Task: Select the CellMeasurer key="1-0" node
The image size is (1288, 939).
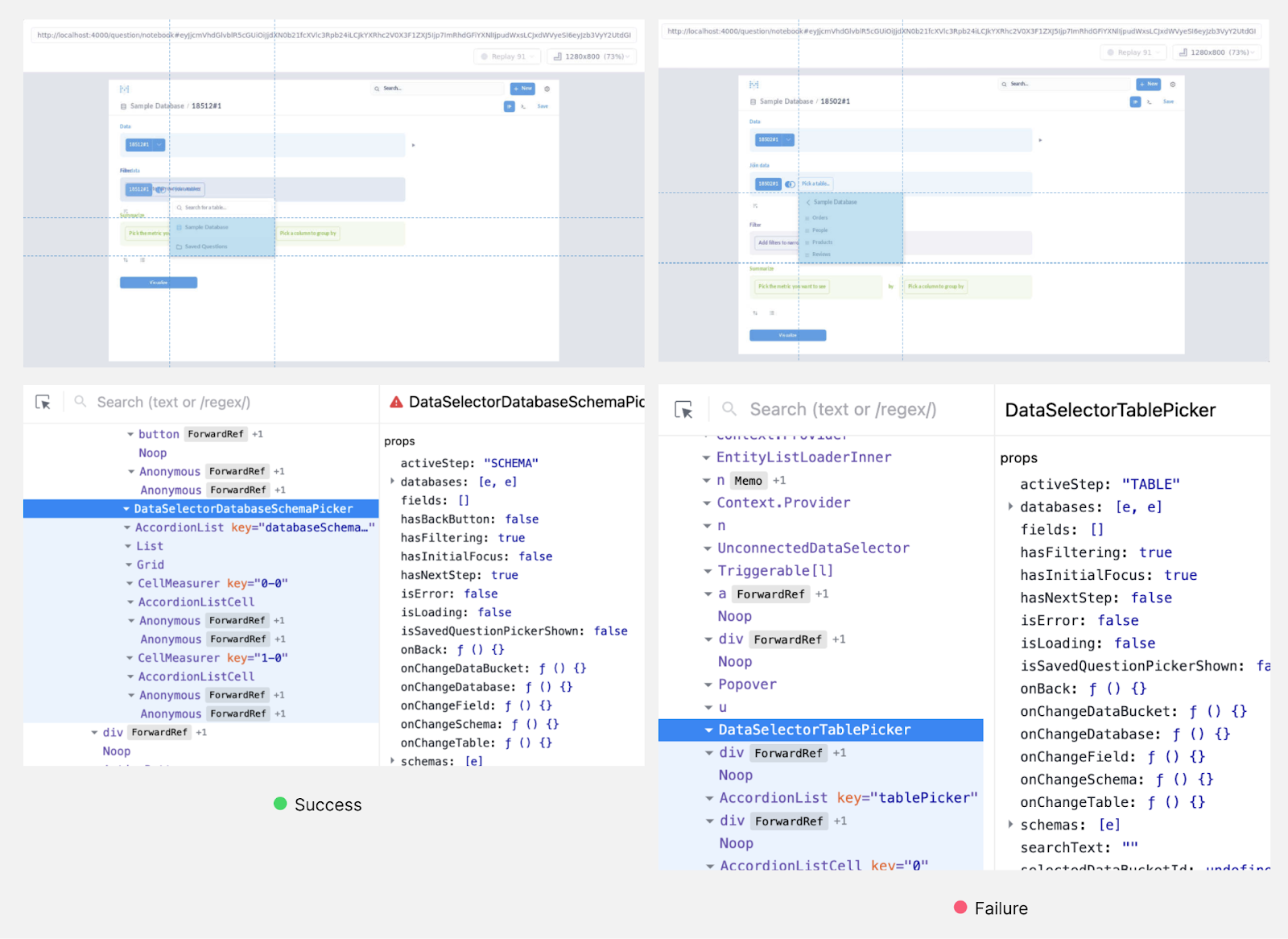Action: pos(213,658)
